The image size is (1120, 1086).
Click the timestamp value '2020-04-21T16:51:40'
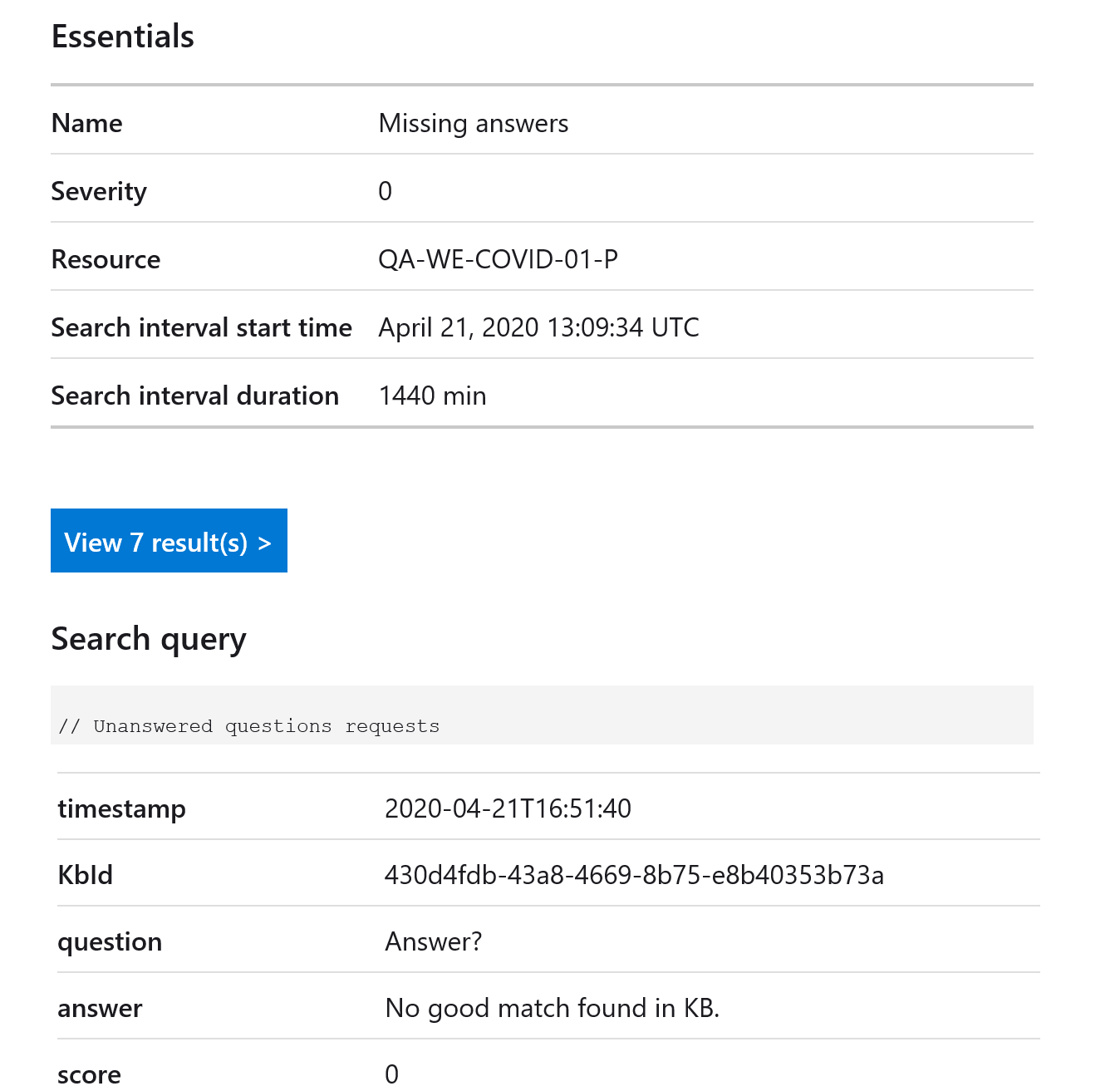click(508, 808)
